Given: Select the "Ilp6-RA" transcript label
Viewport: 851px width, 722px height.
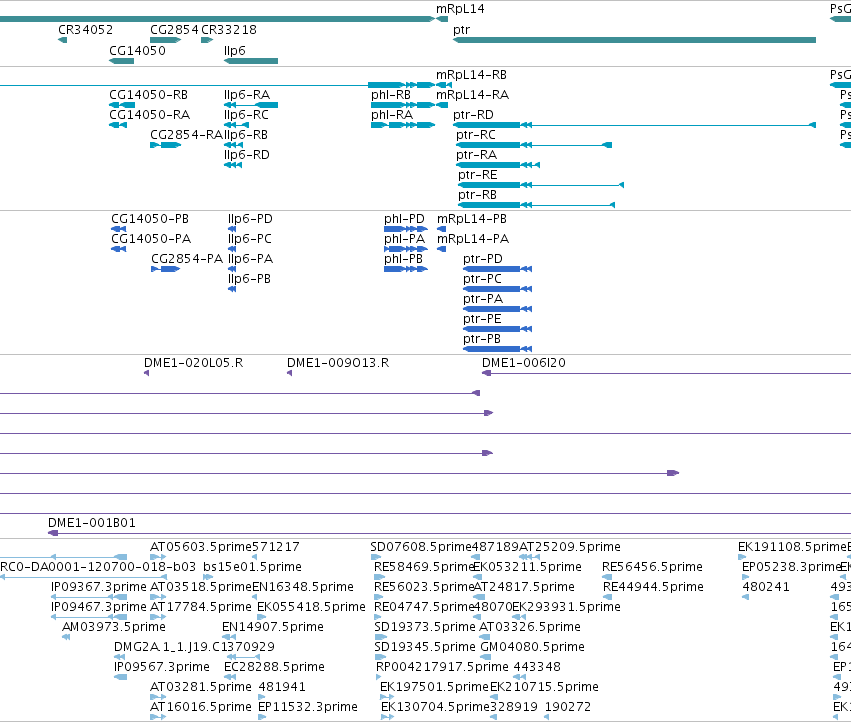Looking at the screenshot, I should pos(246,94).
